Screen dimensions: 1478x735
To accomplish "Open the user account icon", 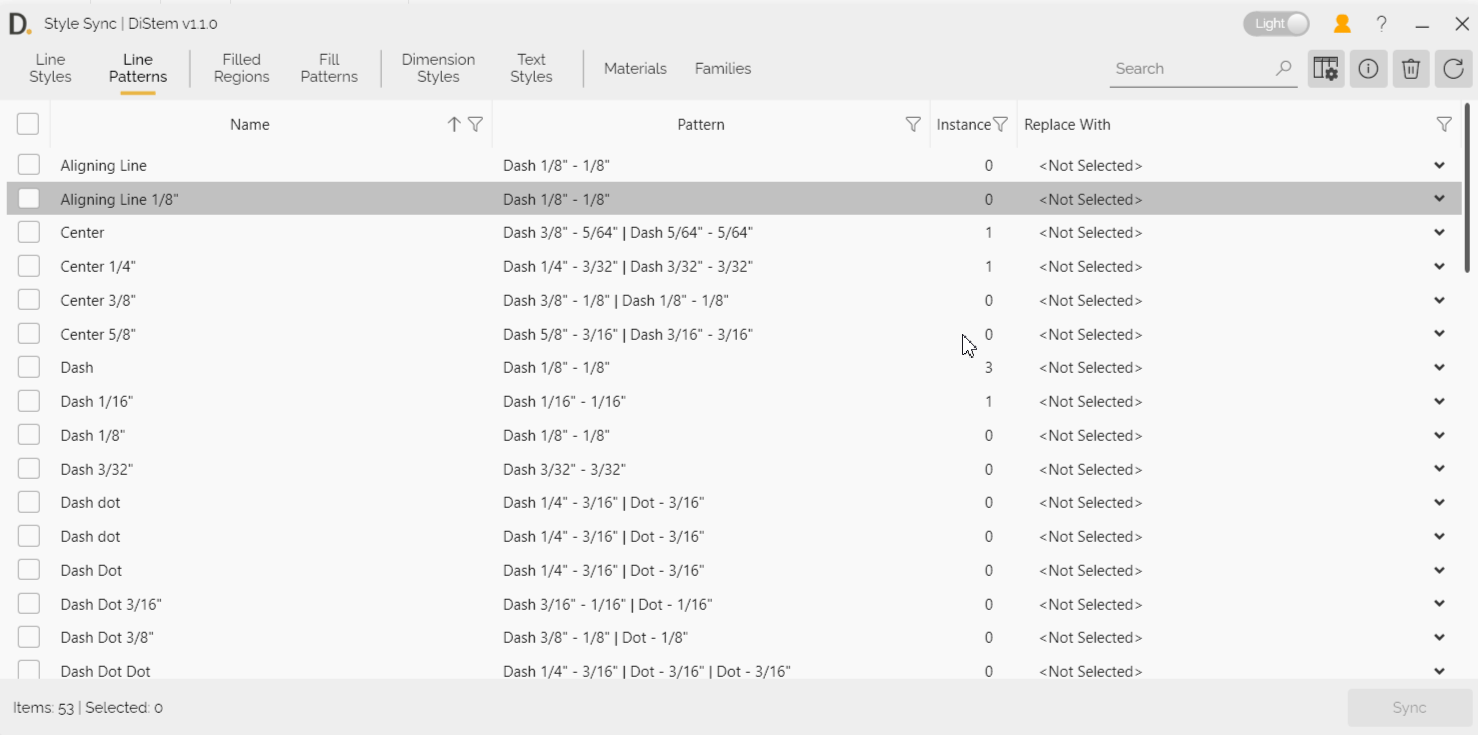I will click(1342, 23).
